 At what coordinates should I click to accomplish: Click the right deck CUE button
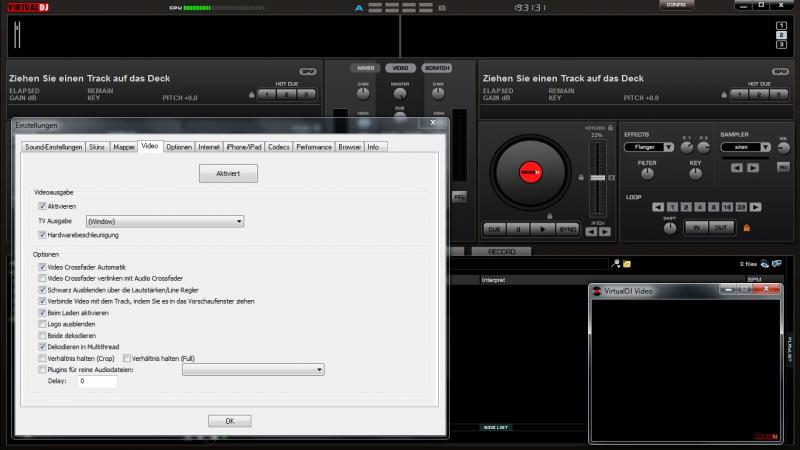[493, 229]
